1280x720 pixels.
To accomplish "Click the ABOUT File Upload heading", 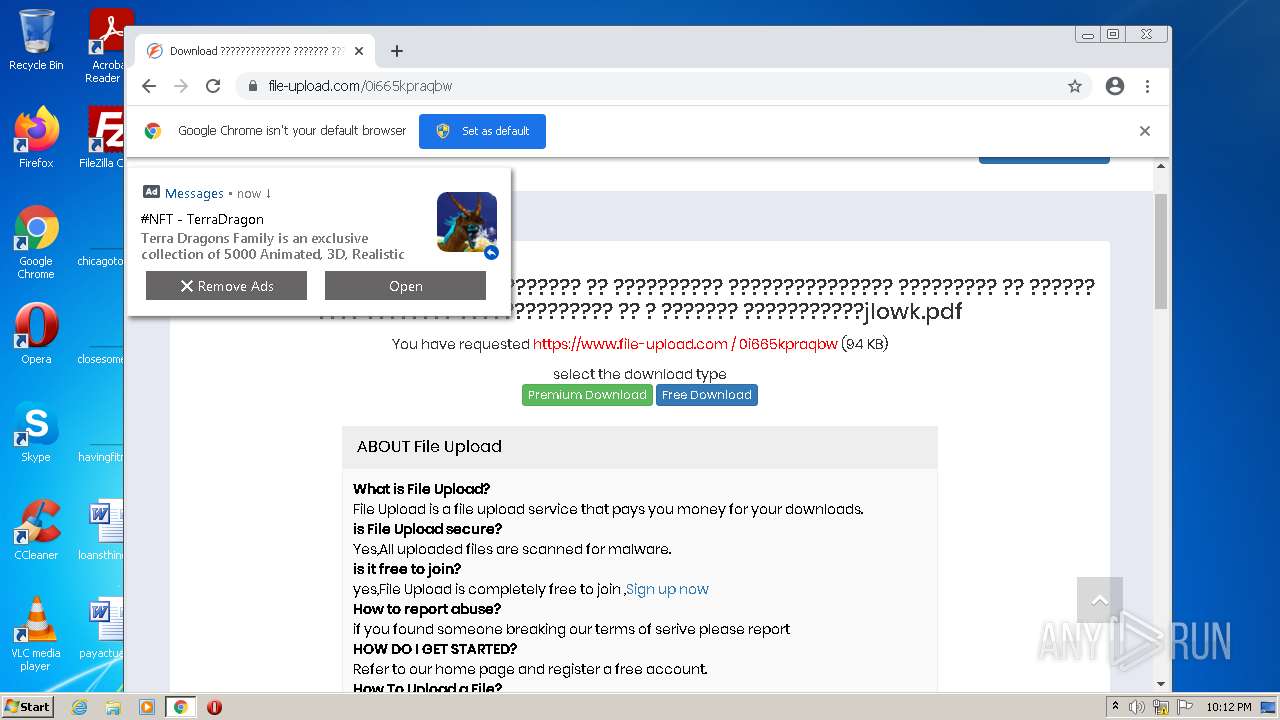I will (429, 447).
